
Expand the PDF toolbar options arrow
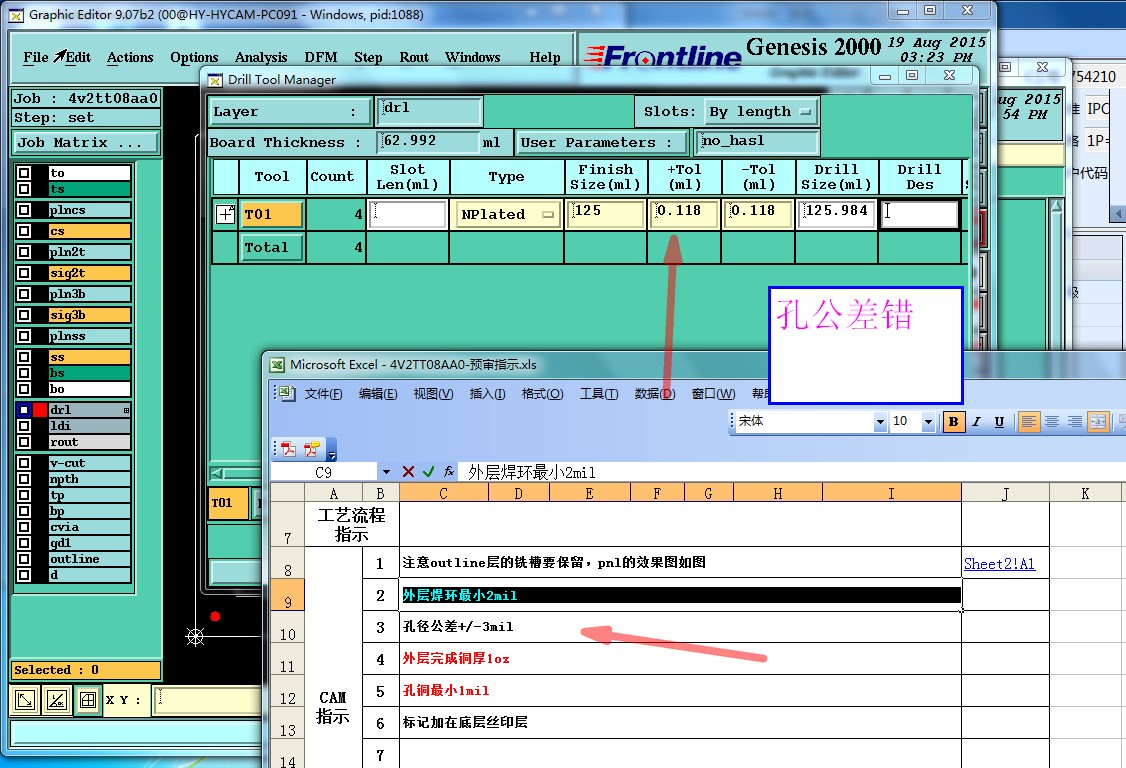[x=331, y=450]
